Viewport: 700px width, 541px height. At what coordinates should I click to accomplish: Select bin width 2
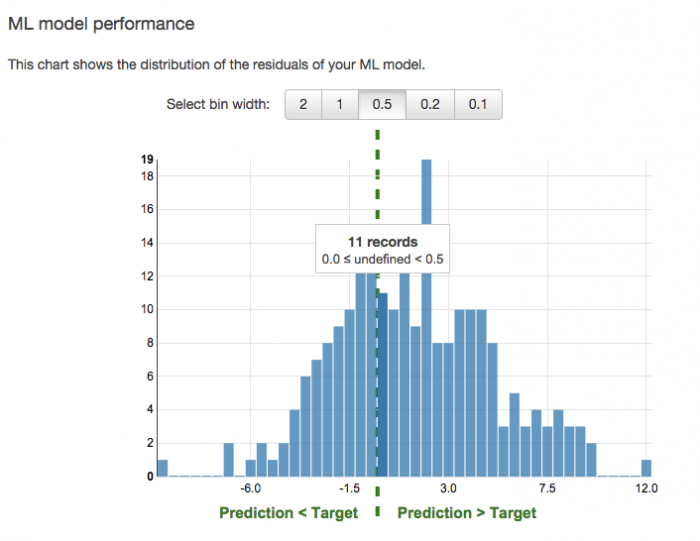click(303, 104)
